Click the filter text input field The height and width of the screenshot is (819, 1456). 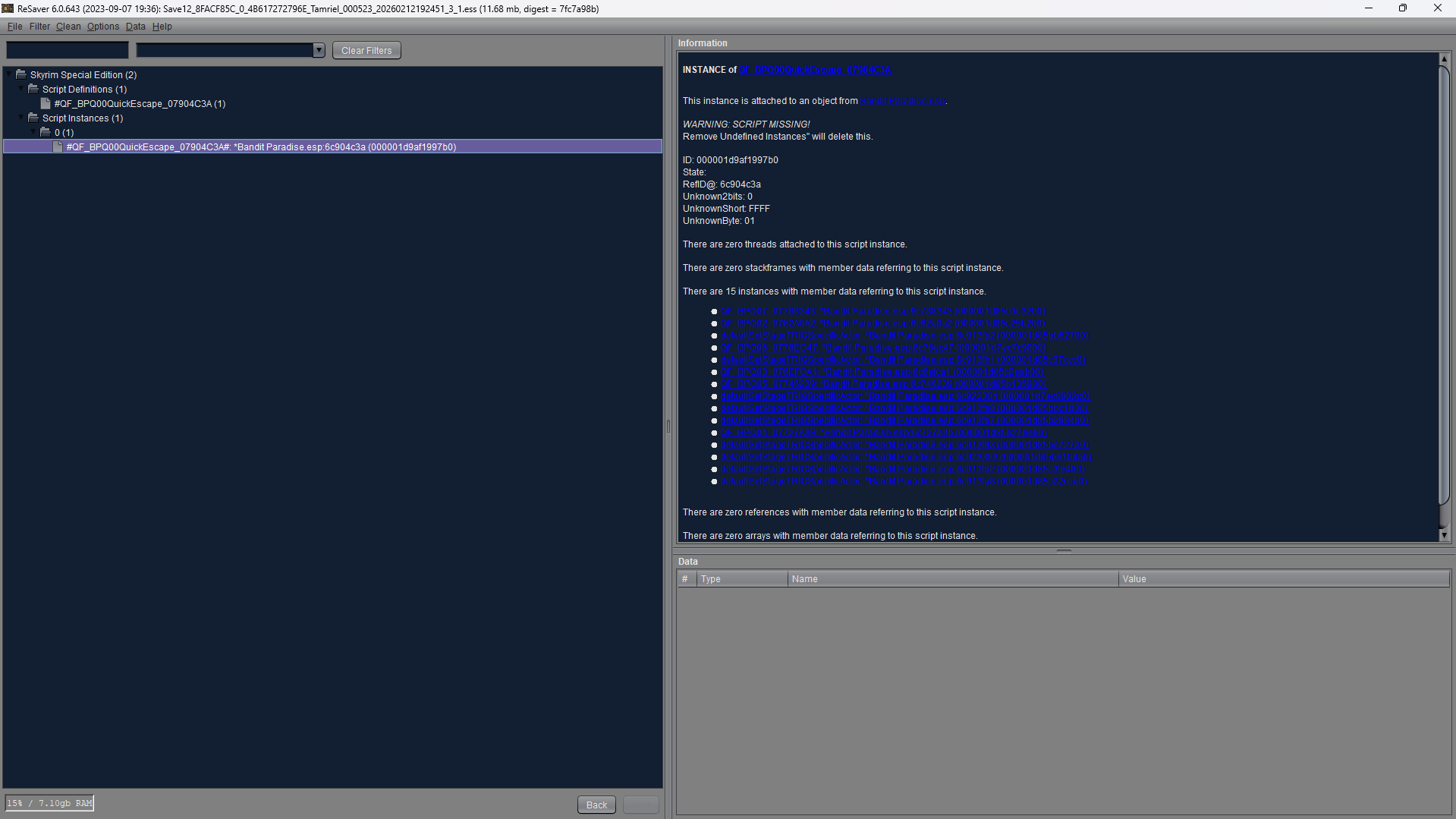pyautogui.click(x=68, y=50)
